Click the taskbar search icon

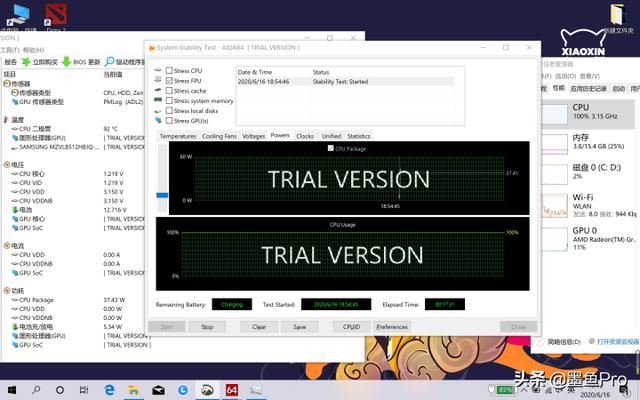[36, 390]
